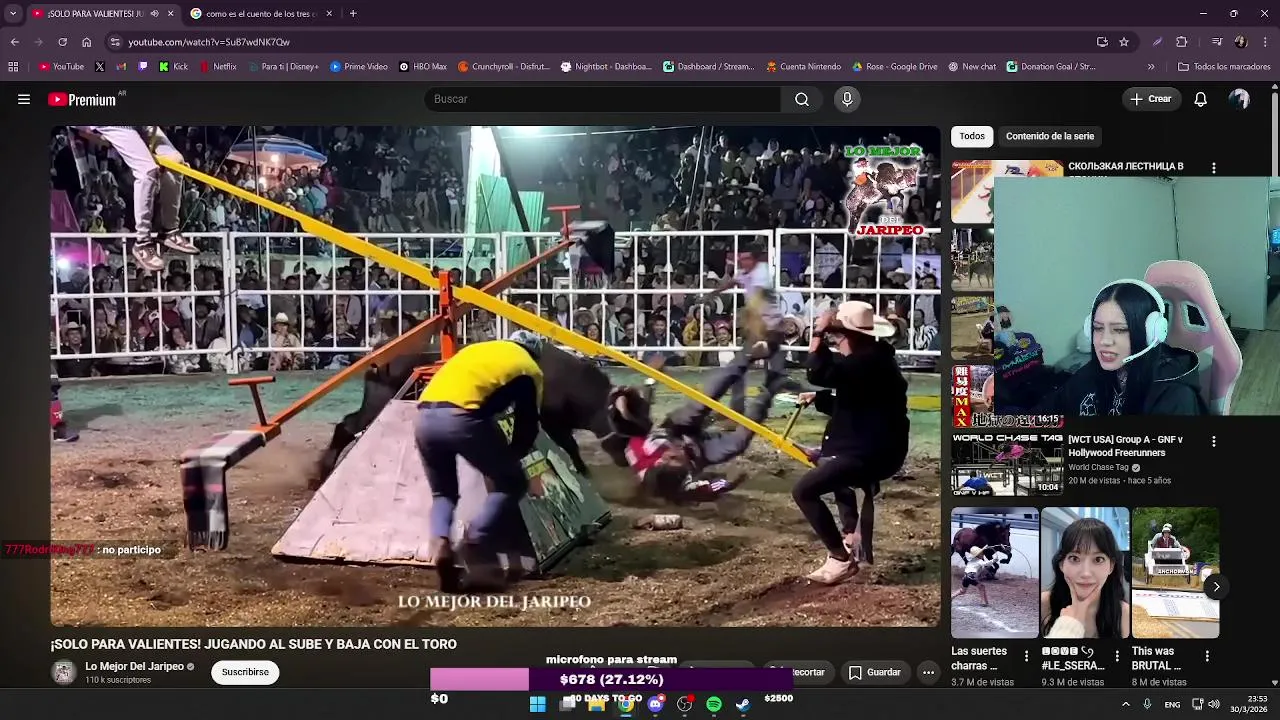Open browser home page icon
1280x720 pixels.
point(86,42)
